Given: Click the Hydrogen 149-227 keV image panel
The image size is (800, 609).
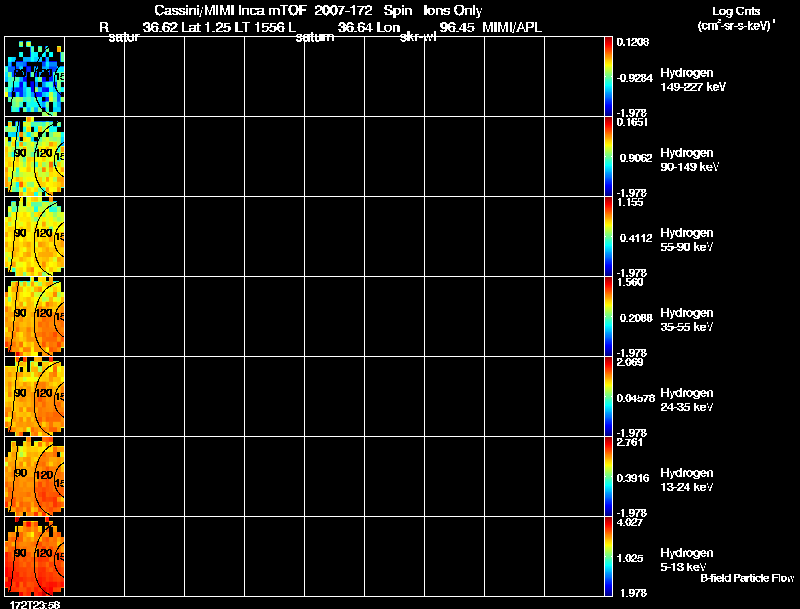Looking at the screenshot, I should click(35, 77).
